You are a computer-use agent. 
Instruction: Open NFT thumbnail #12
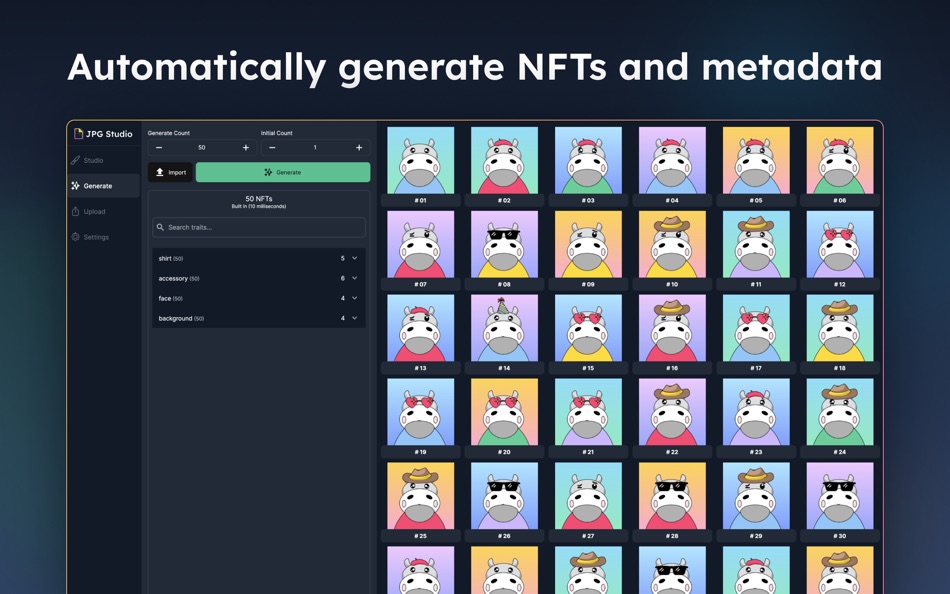point(840,244)
